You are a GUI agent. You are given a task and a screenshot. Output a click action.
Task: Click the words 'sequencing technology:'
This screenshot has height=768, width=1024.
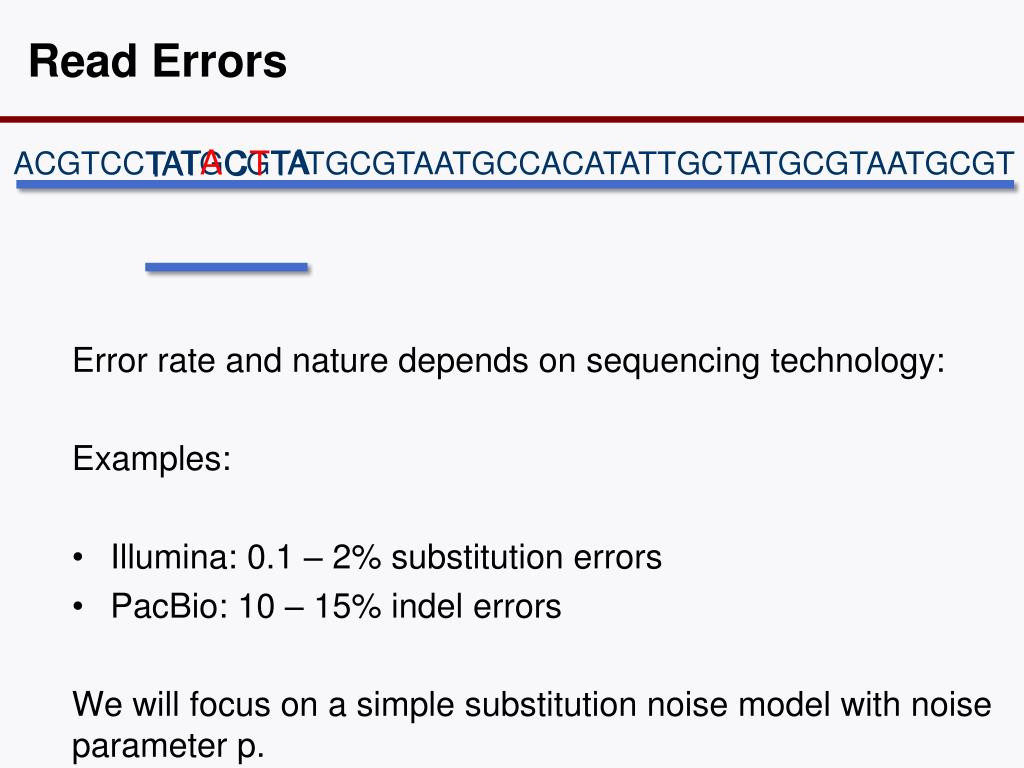coord(765,361)
